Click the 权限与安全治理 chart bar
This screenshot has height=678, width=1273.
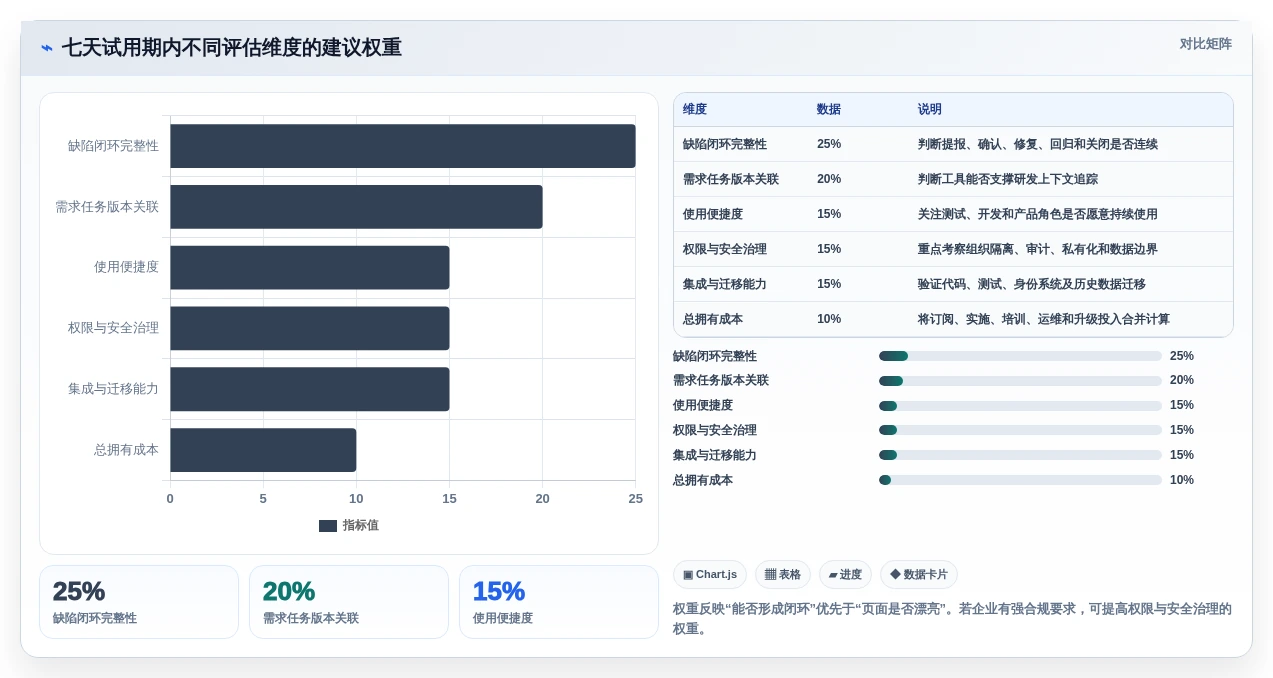309,328
